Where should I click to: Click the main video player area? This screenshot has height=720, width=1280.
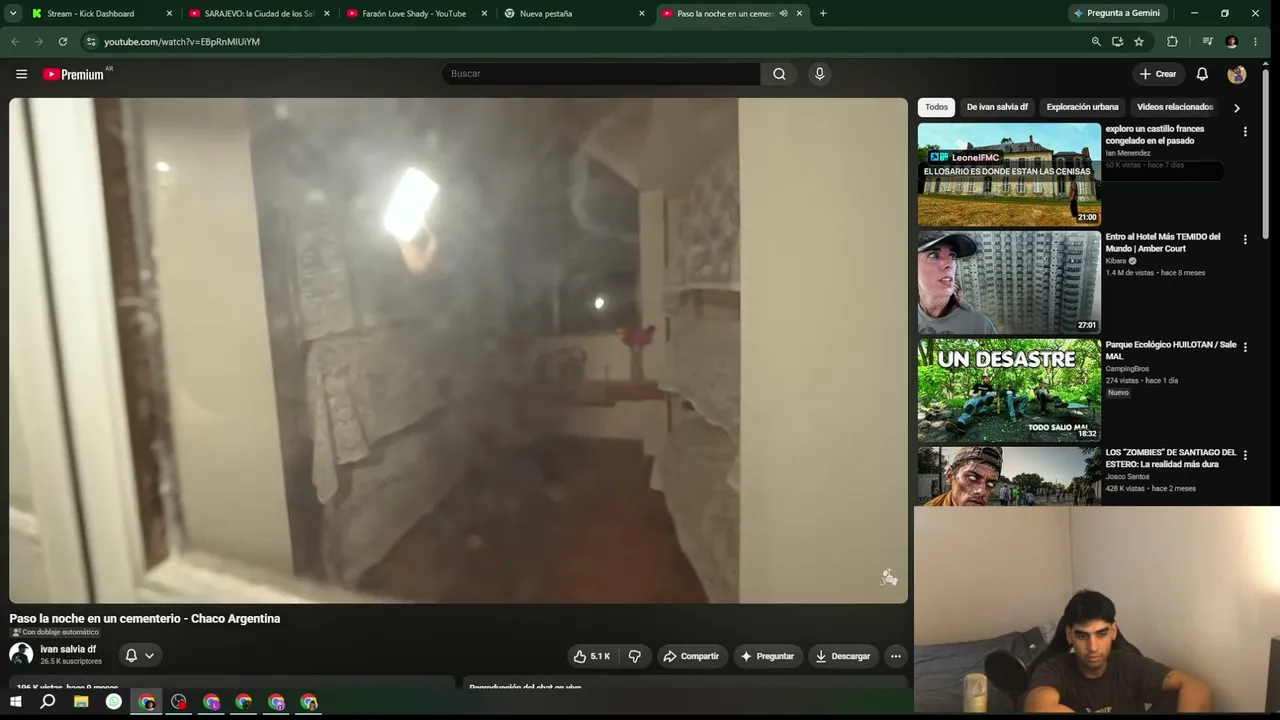(458, 350)
